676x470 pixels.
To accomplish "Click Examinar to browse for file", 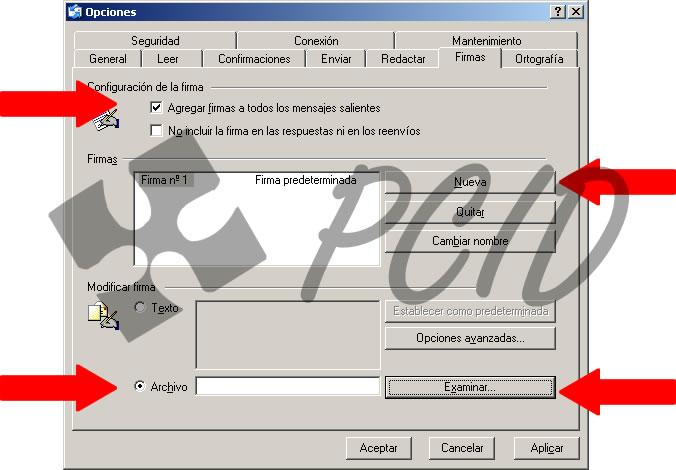I will [469, 387].
